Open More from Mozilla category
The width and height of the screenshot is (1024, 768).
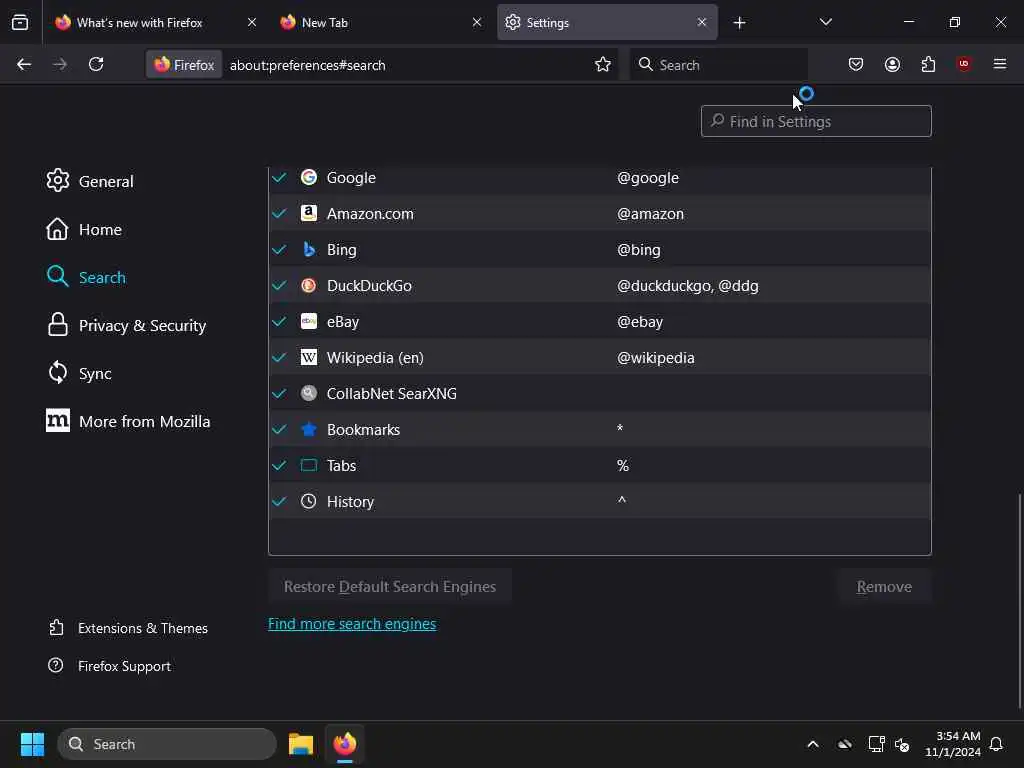128,421
